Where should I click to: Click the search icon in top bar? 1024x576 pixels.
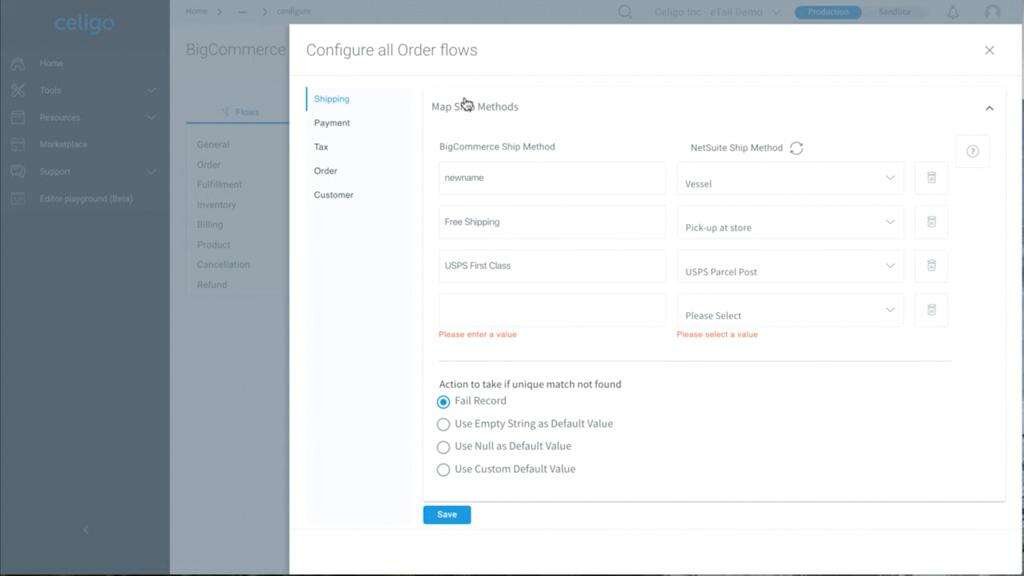[x=625, y=12]
